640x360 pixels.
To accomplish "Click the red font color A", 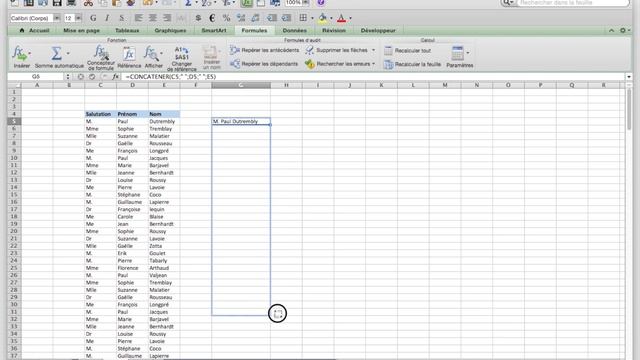I will pyautogui.click(x=342, y=18).
